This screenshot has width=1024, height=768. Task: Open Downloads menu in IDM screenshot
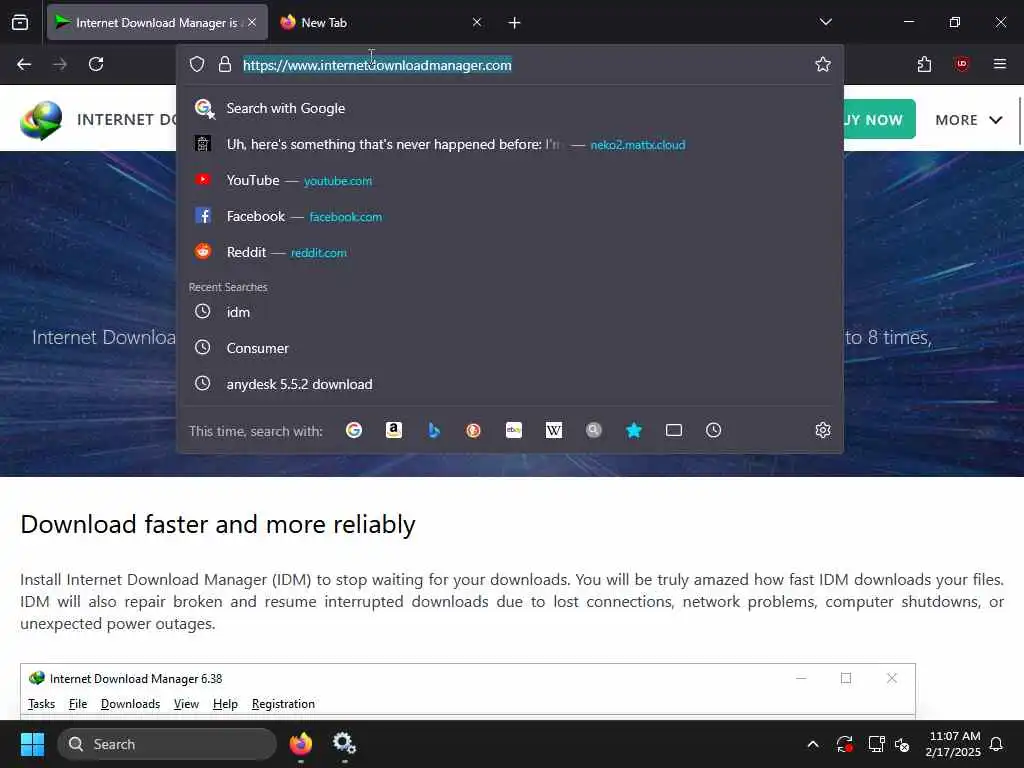pyautogui.click(x=130, y=704)
